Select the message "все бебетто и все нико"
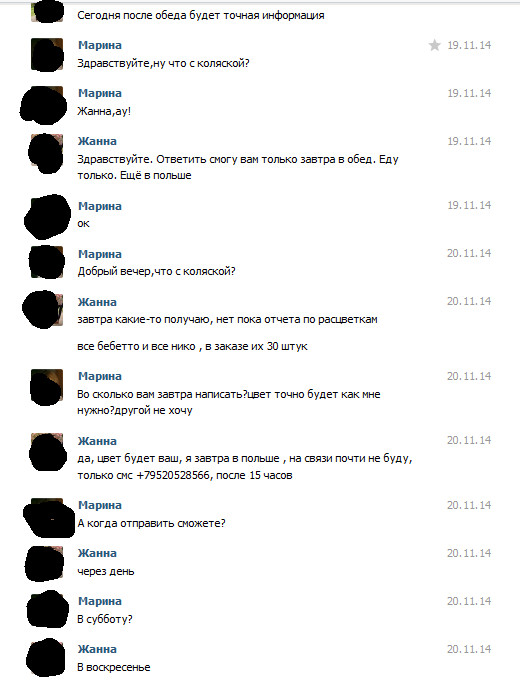The width and height of the screenshot is (520, 680). [192, 347]
